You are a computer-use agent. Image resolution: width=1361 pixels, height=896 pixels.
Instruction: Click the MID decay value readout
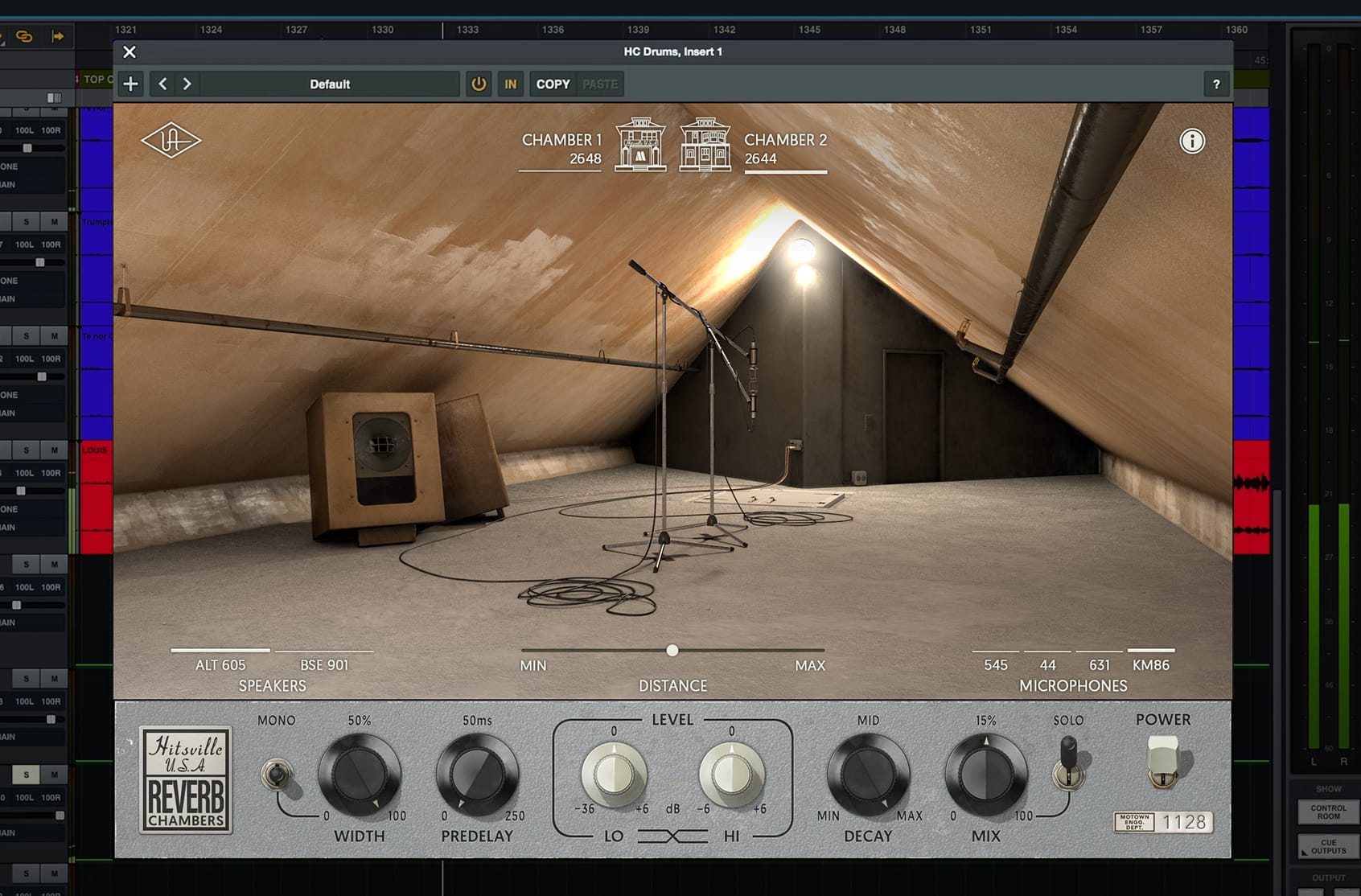click(x=868, y=721)
